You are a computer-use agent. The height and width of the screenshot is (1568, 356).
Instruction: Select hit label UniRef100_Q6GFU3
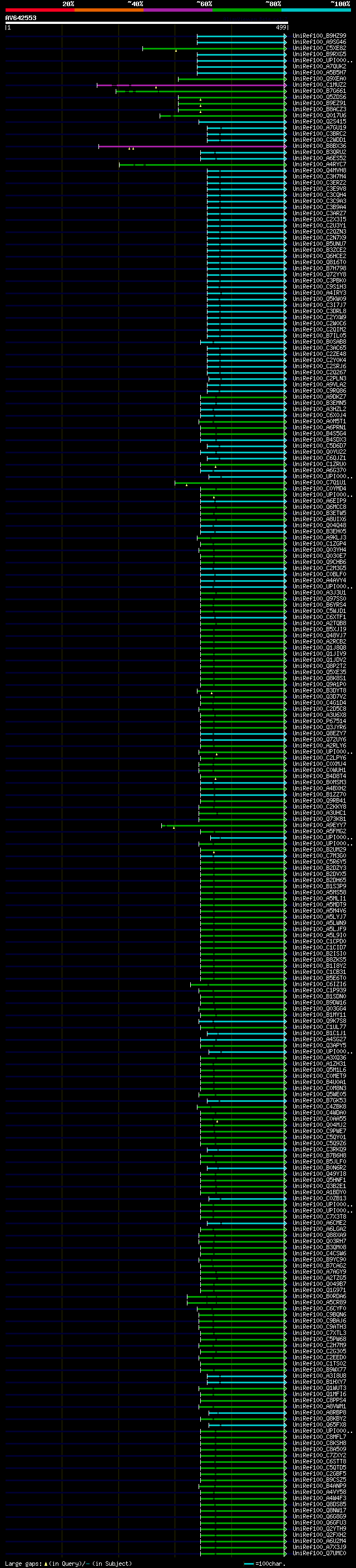[319, 1522]
